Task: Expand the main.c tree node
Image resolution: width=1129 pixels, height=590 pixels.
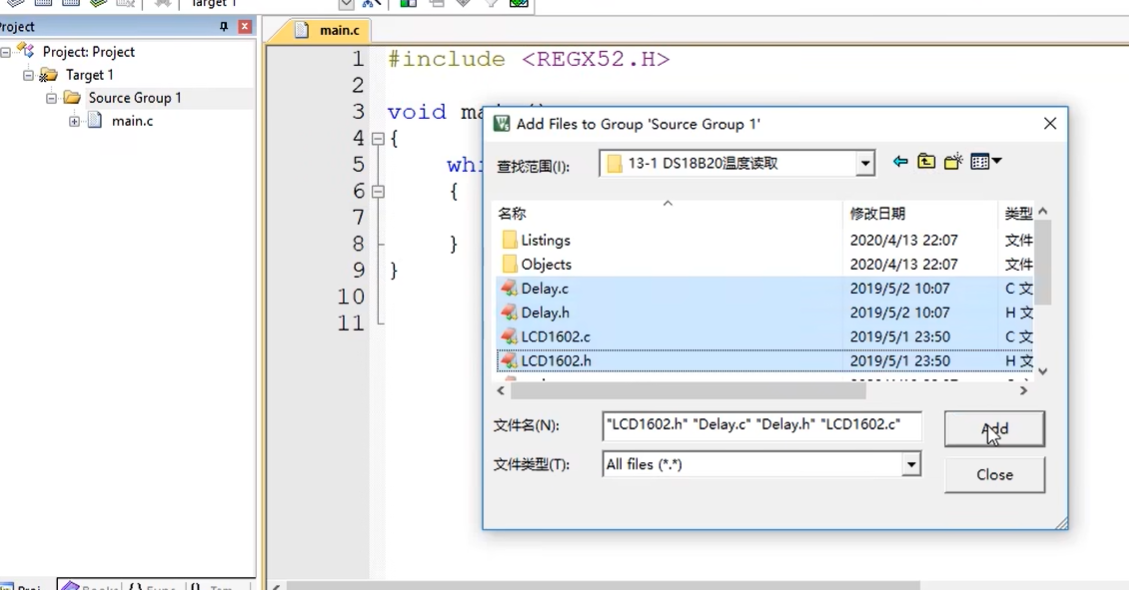Action: [x=74, y=121]
